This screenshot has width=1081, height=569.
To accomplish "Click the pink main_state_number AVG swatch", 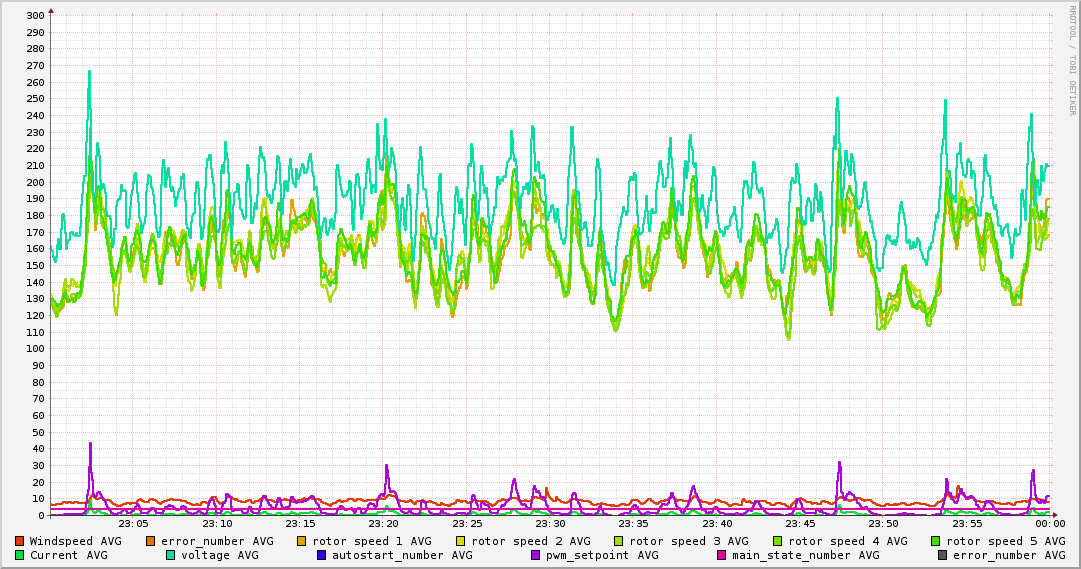I will pos(723,555).
